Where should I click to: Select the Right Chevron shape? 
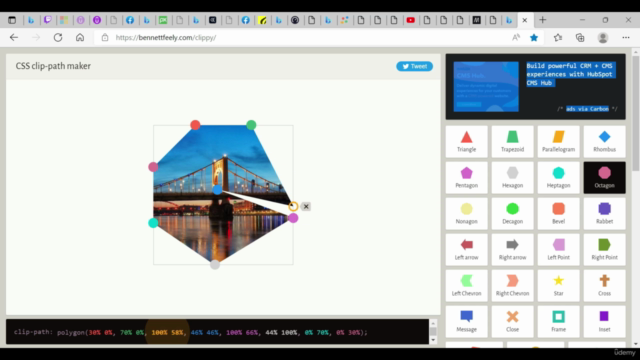pyautogui.click(x=512, y=285)
